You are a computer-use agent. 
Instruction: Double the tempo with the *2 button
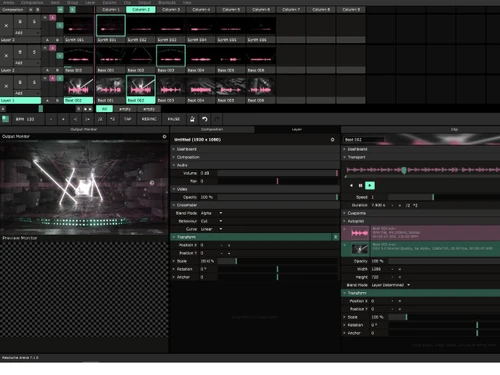coord(112,119)
